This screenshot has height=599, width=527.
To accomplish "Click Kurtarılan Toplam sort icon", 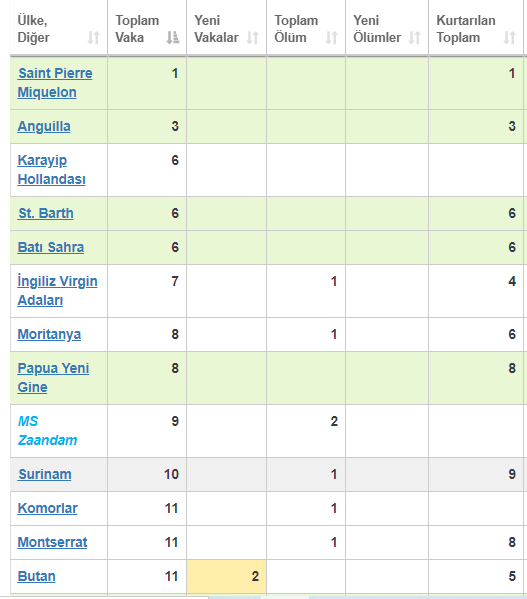I will point(509,37).
